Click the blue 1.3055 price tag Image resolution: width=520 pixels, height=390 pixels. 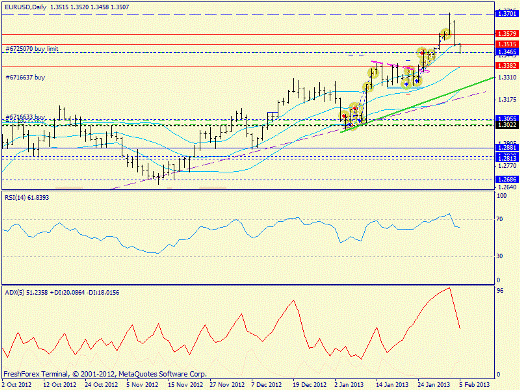tap(507, 119)
